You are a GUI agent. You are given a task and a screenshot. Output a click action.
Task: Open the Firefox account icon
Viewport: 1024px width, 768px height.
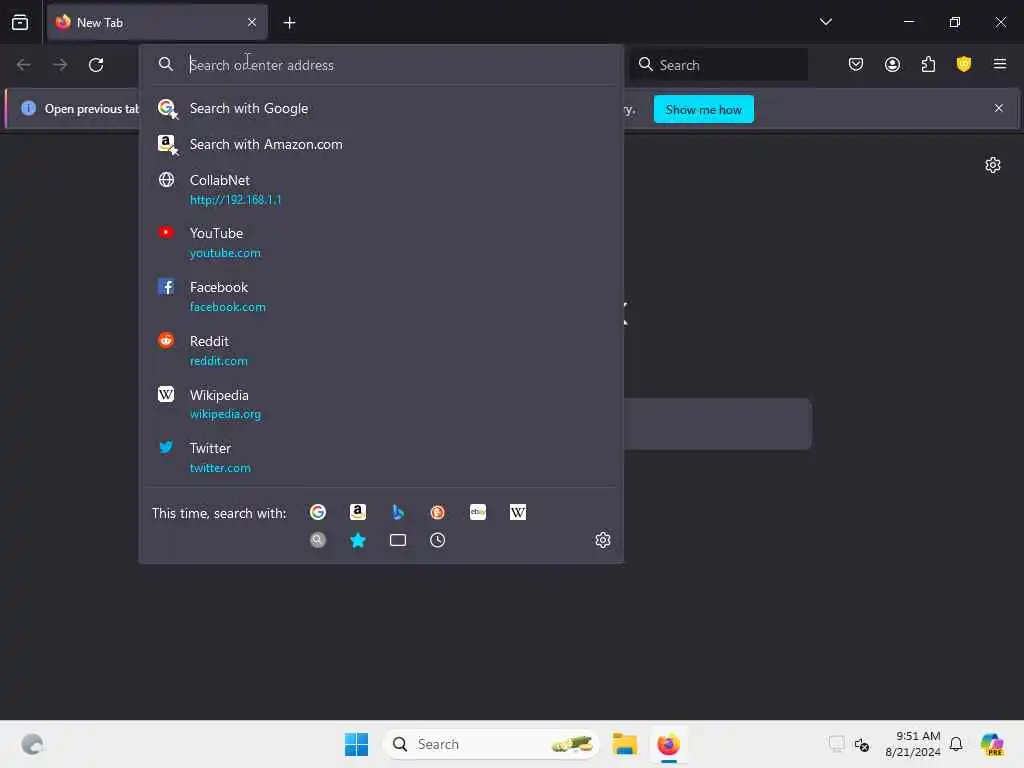[x=892, y=64]
